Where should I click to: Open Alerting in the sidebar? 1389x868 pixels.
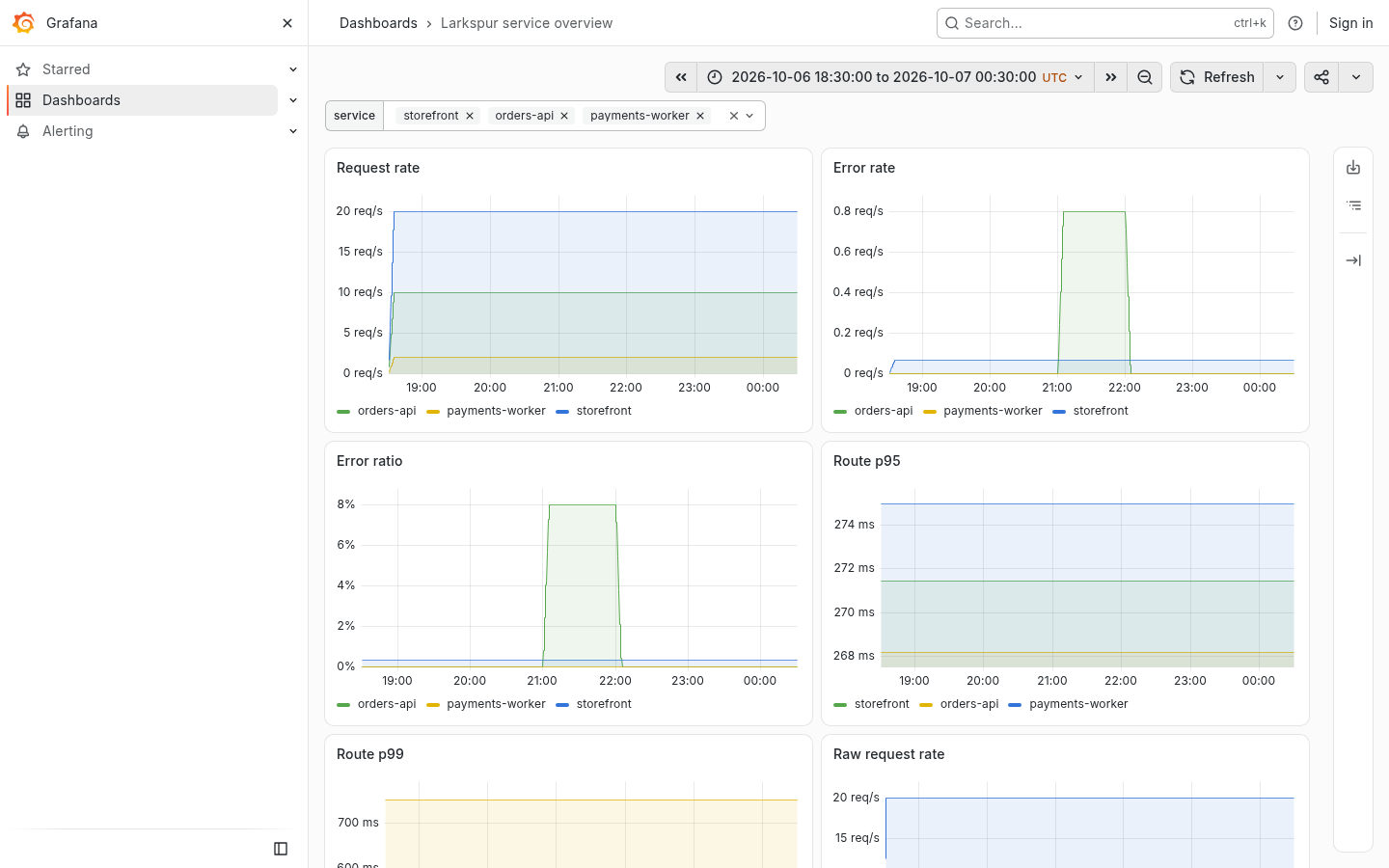68,131
